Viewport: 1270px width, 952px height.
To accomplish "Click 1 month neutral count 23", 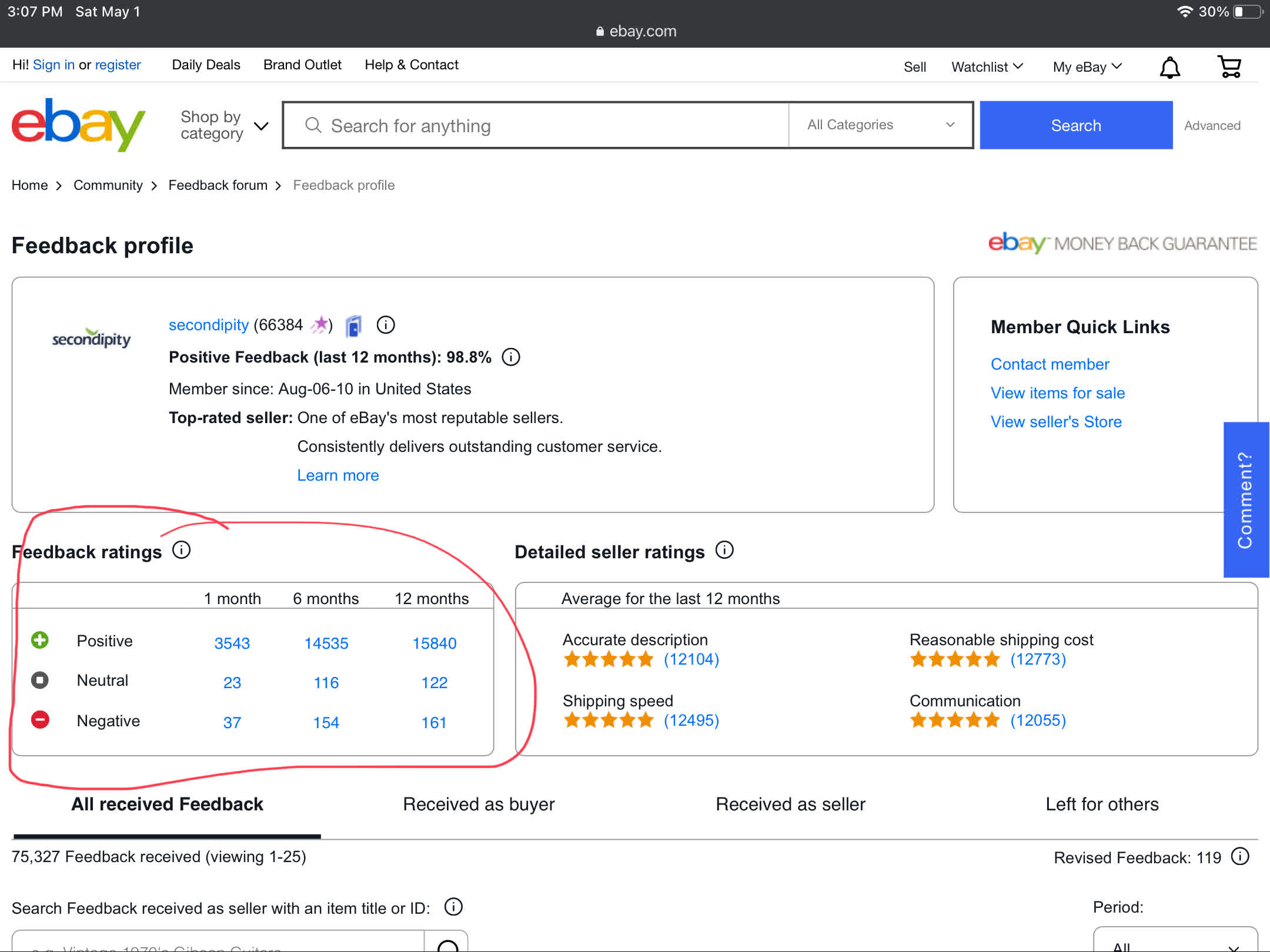I will (232, 682).
